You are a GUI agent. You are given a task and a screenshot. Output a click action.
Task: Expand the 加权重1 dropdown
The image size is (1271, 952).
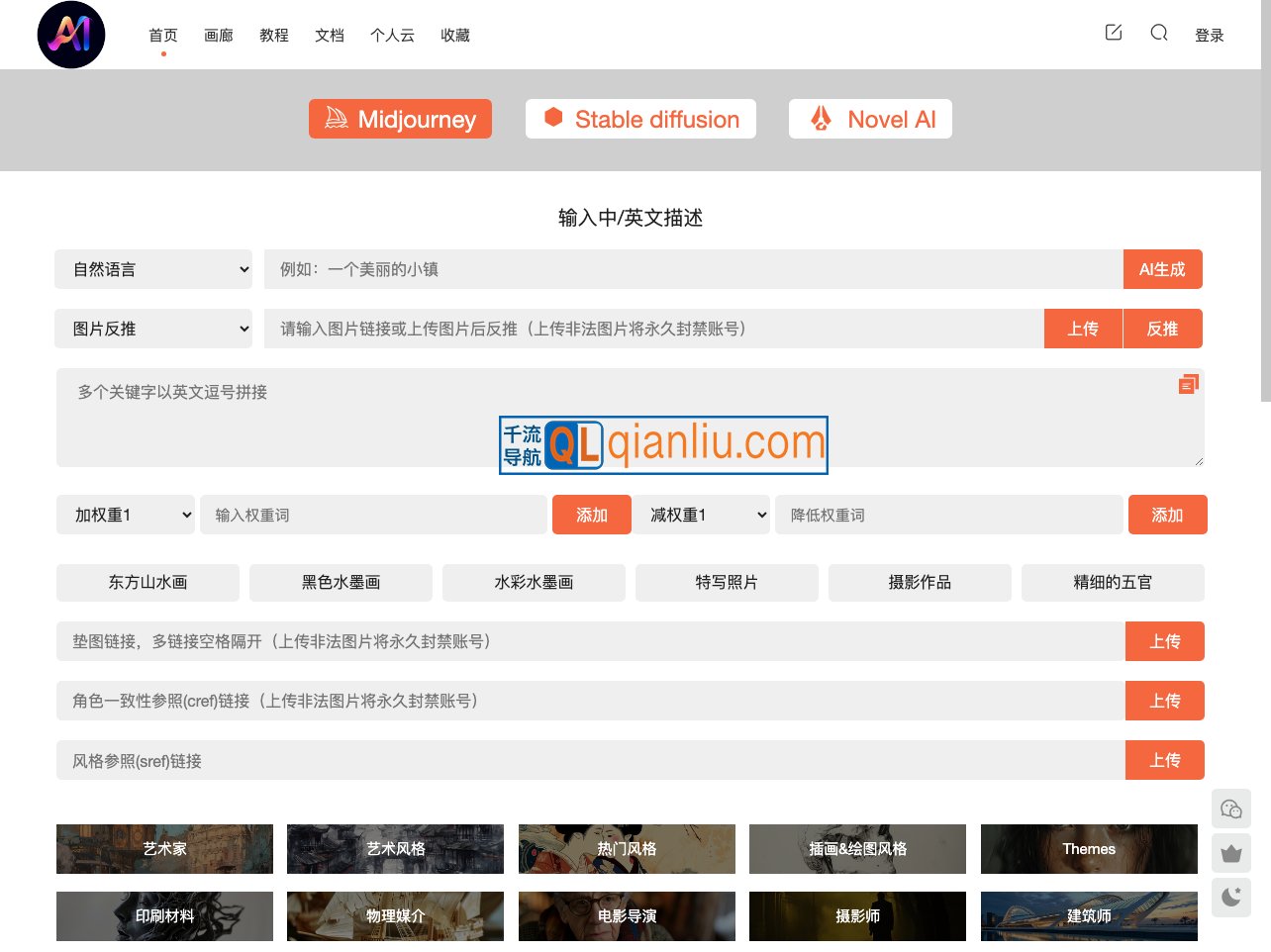coord(126,515)
